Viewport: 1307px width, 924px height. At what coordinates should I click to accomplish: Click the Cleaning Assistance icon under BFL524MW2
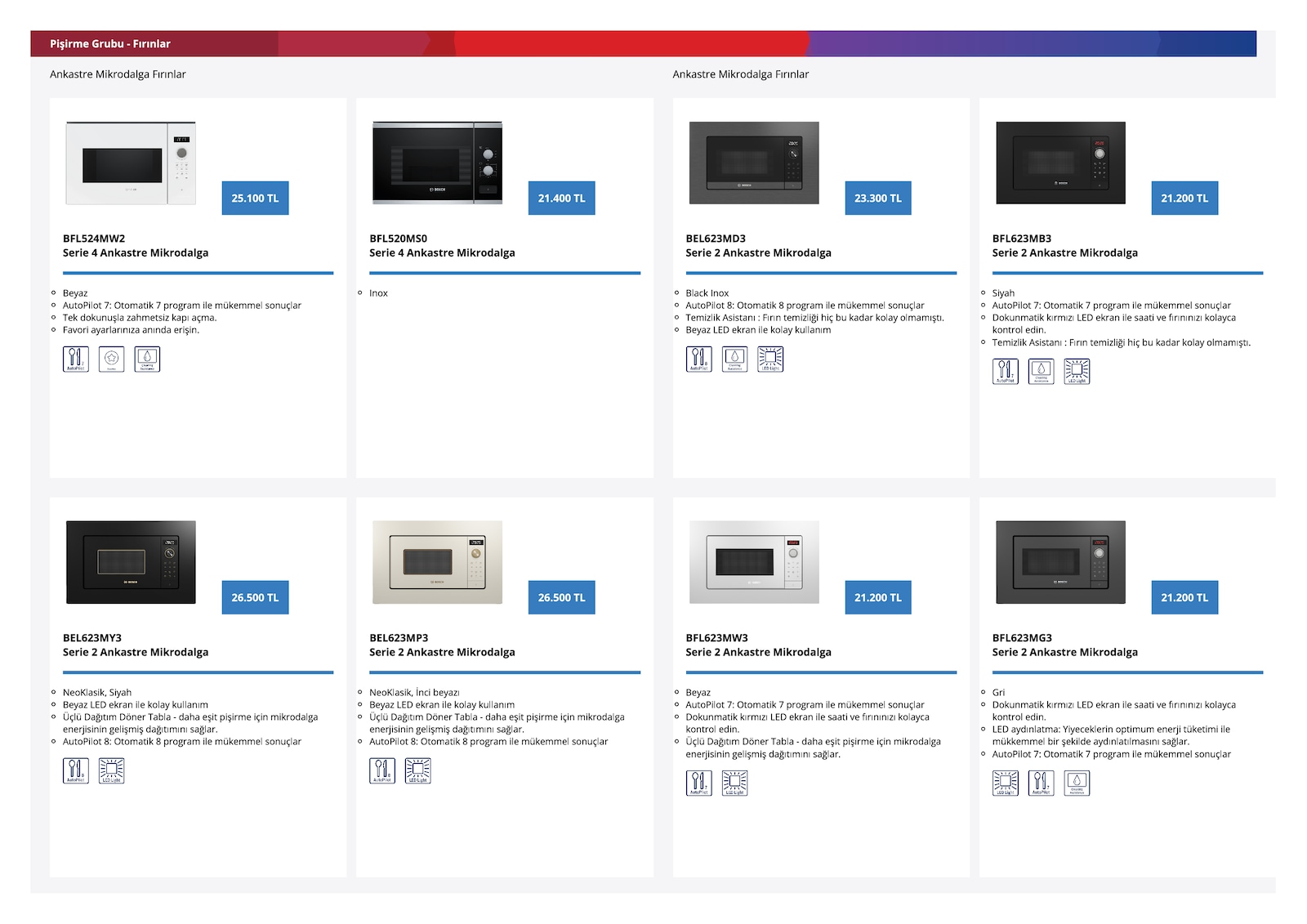click(x=148, y=359)
